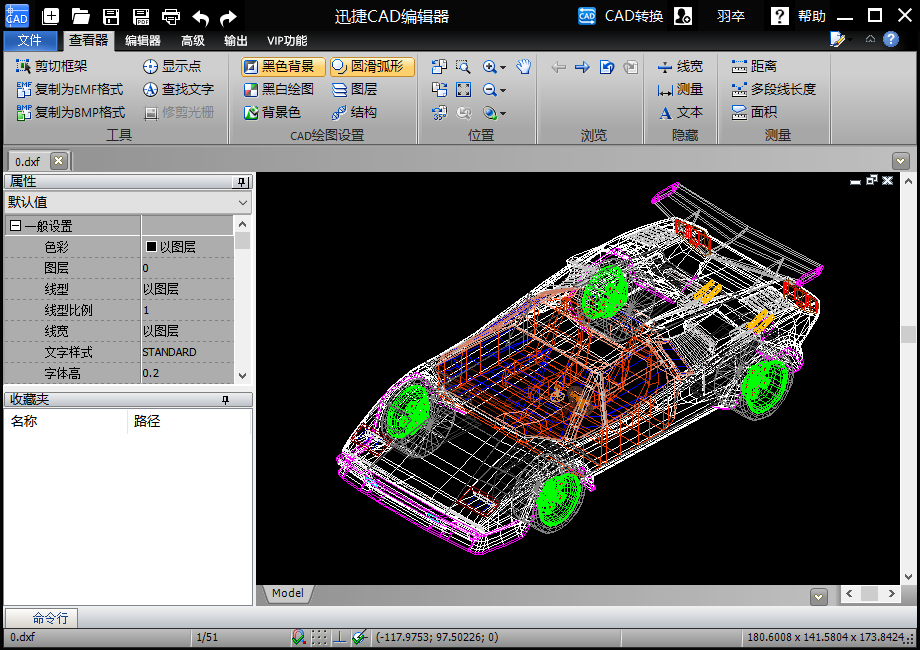The width and height of the screenshot is (920, 650).
Task: Toggle 文本 text visibility
Action: pyautogui.click(x=680, y=112)
